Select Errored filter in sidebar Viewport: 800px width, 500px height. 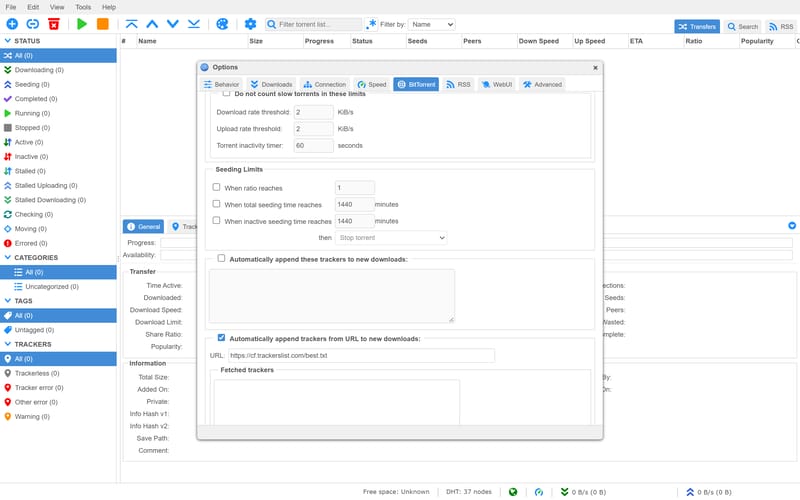pyautogui.click(x=58, y=243)
